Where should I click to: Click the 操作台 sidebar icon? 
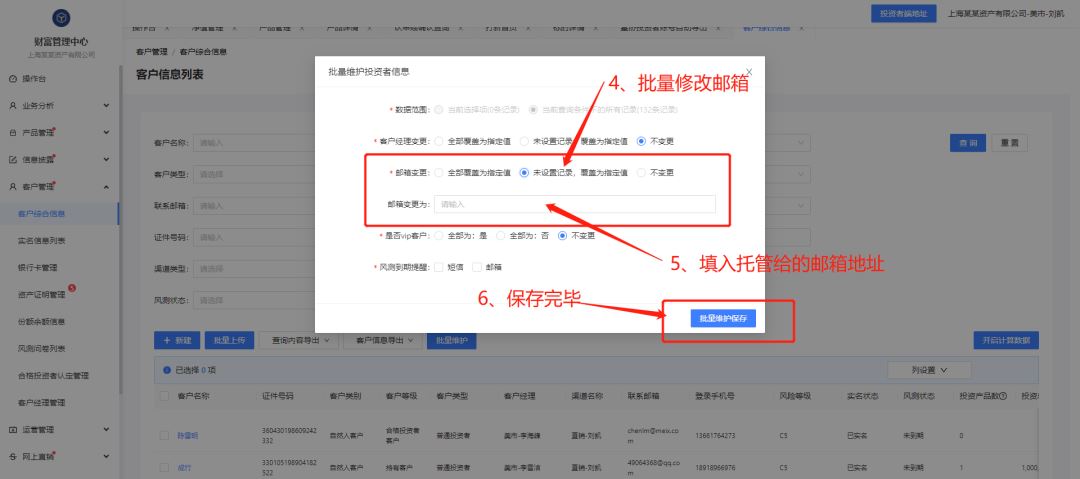point(13,78)
